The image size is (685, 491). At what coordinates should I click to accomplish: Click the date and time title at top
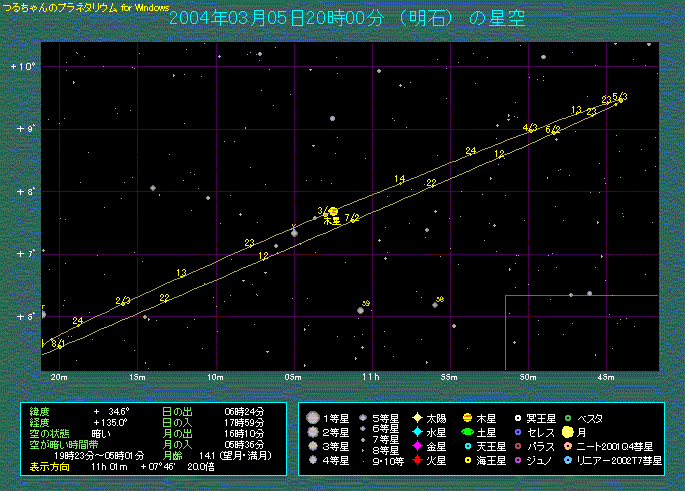345,19
